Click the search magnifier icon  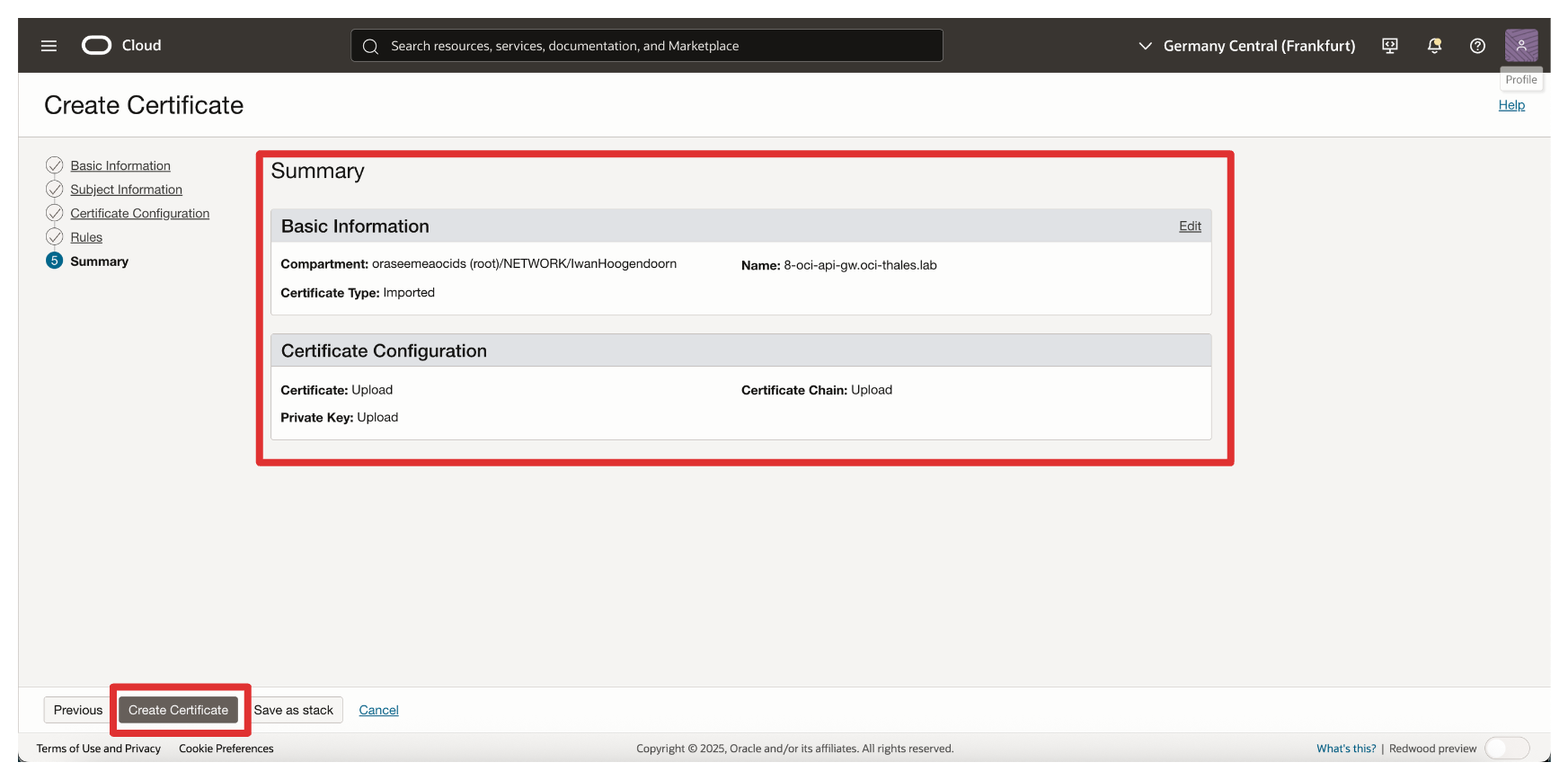pyautogui.click(x=370, y=47)
